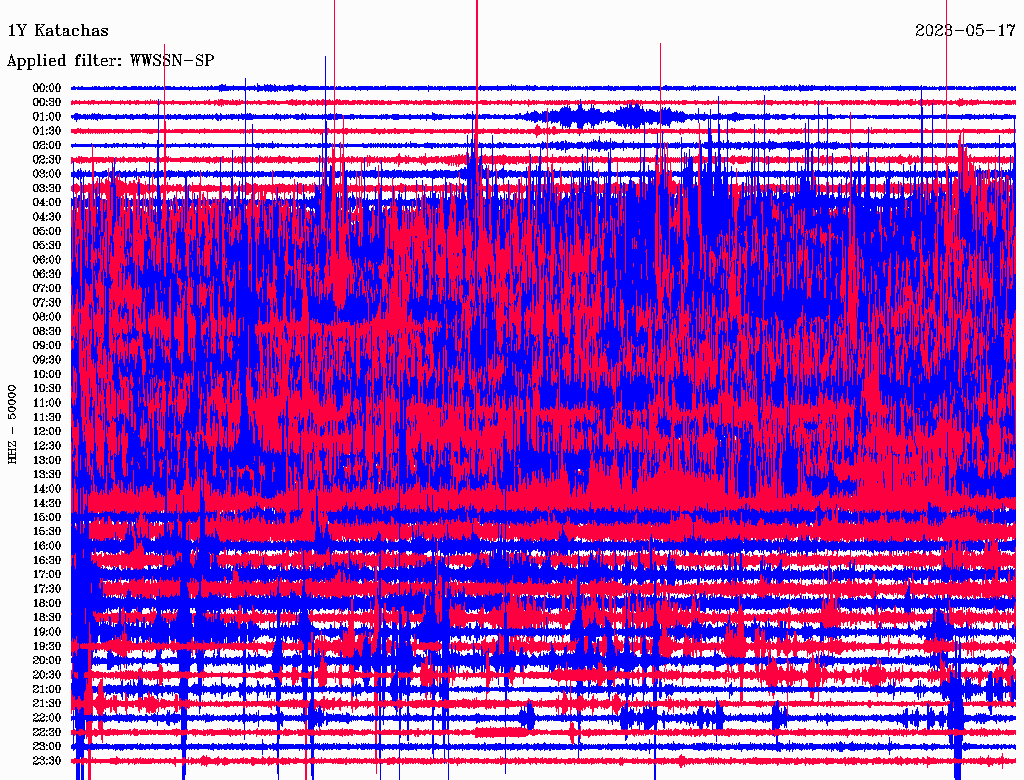
Task: Select the 23:00 time label
Action: click(x=47, y=746)
